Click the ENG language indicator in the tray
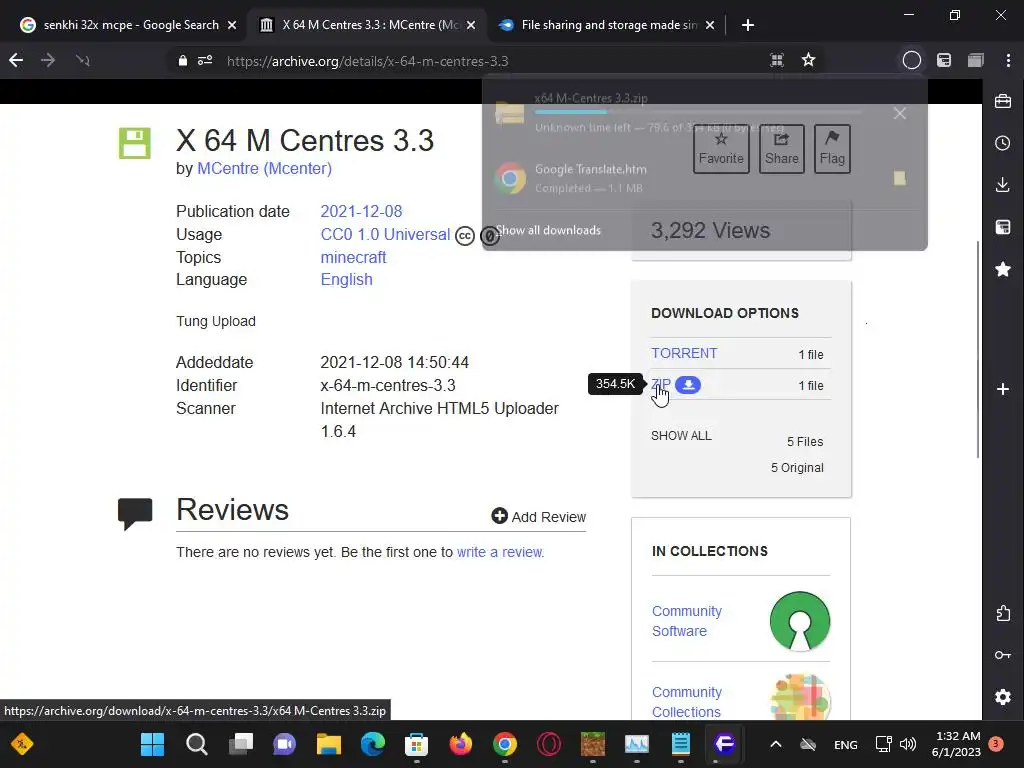Image resolution: width=1024 pixels, height=768 pixels. coord(846,744)
